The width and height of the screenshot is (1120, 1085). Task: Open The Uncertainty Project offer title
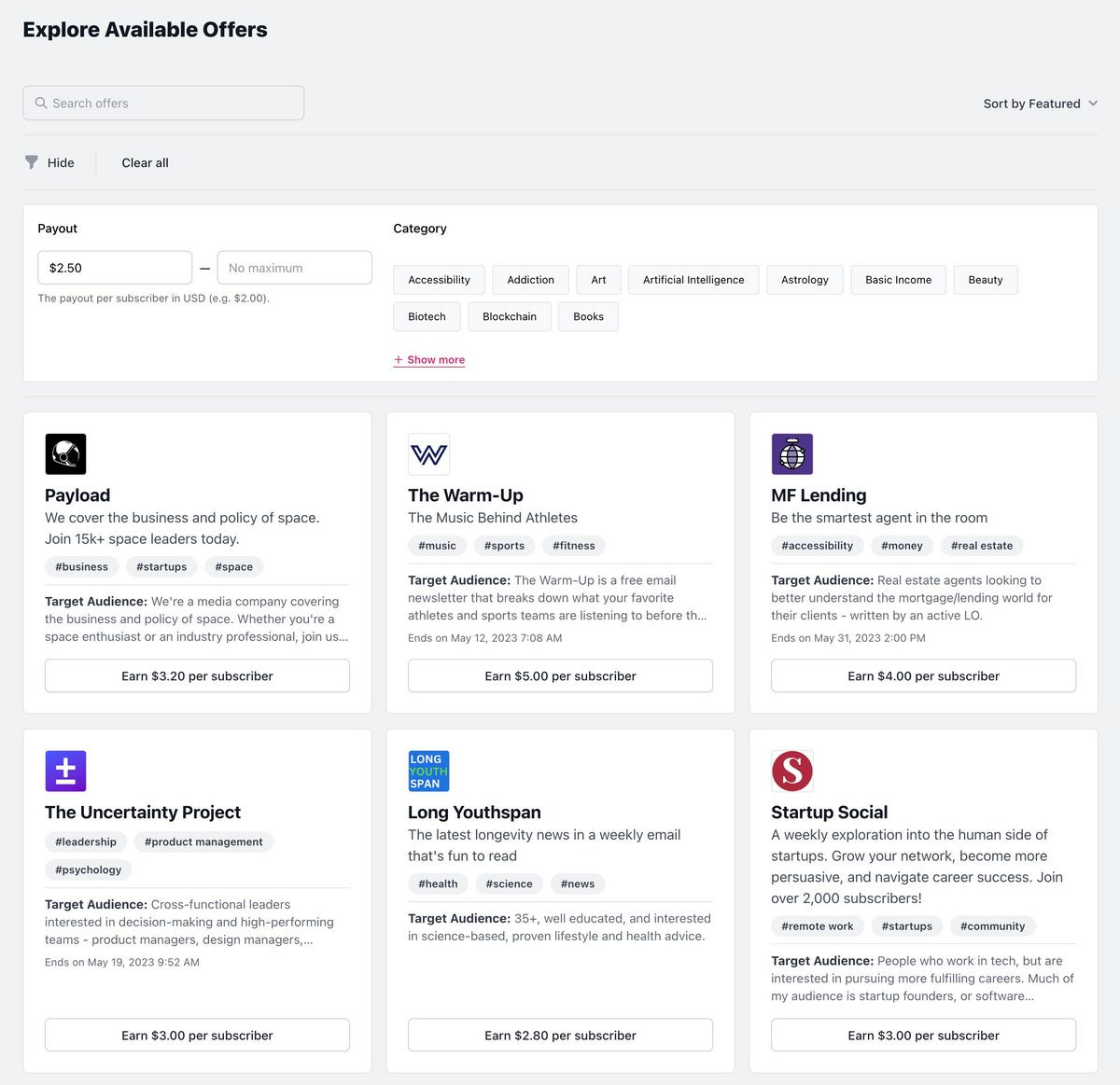coord(143,813)
